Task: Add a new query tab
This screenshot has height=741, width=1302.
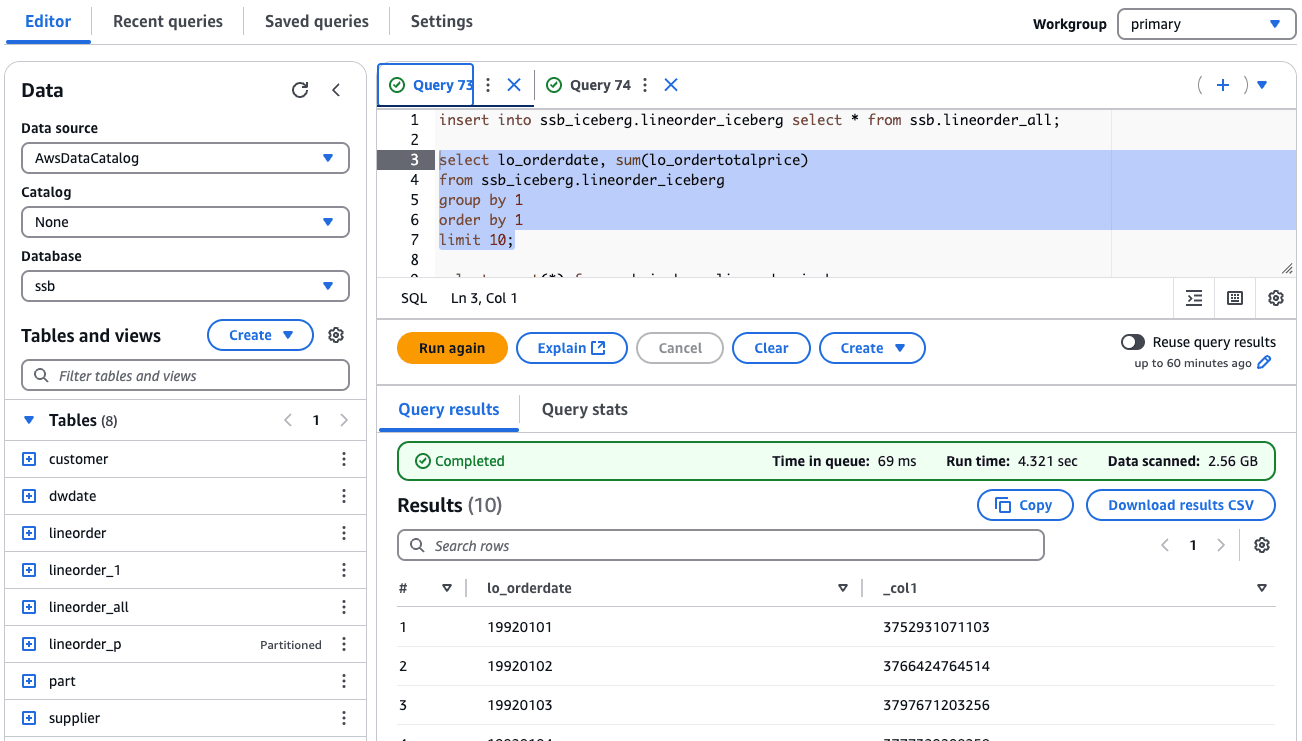Action: (1222, 85)
